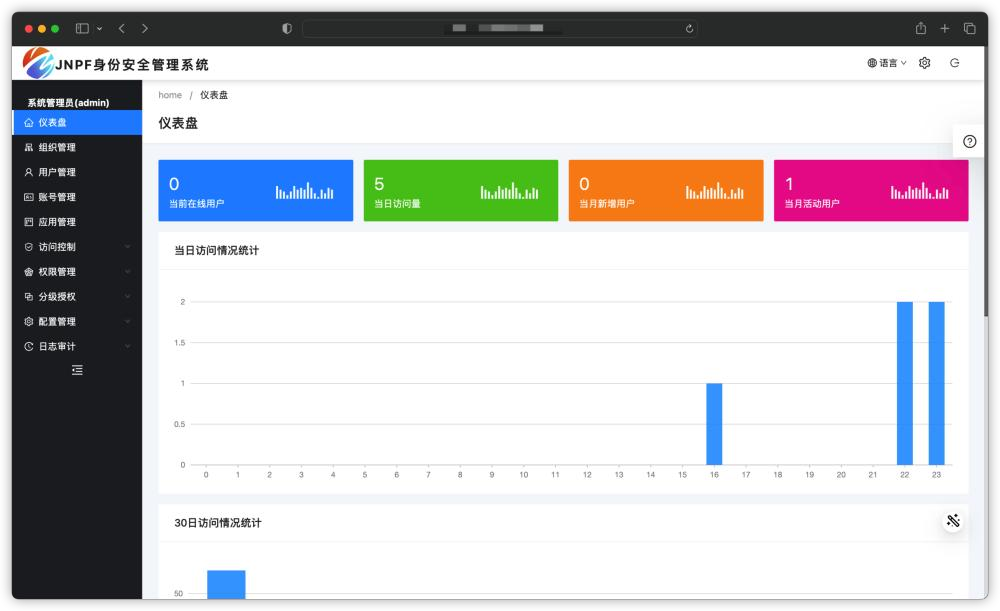1000x611 pixels.
Task: Open 账号管理 menu item
Action: pyautogui.click(x=77, y=197)
